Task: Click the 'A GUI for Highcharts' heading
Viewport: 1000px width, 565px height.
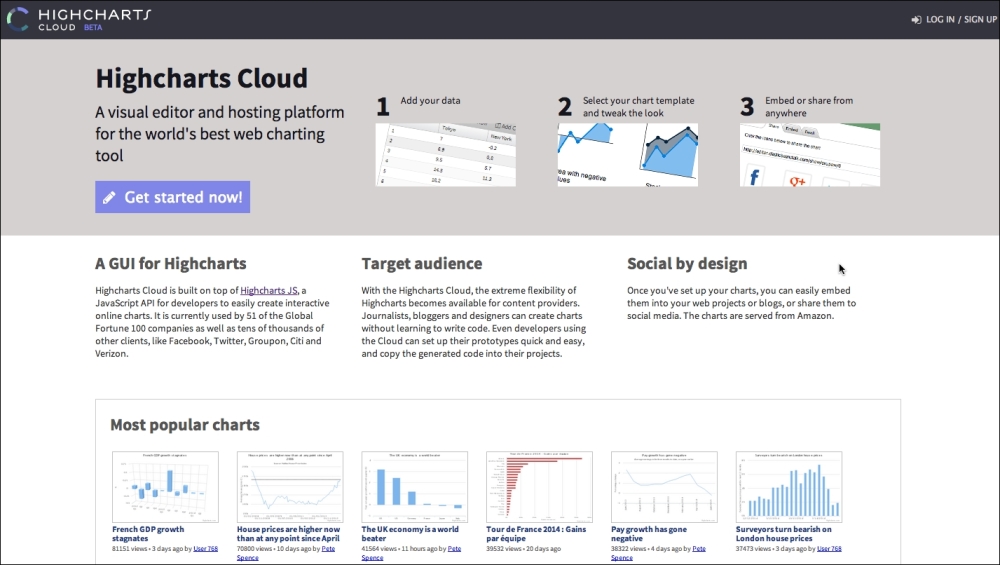Action: pos(171,263)
